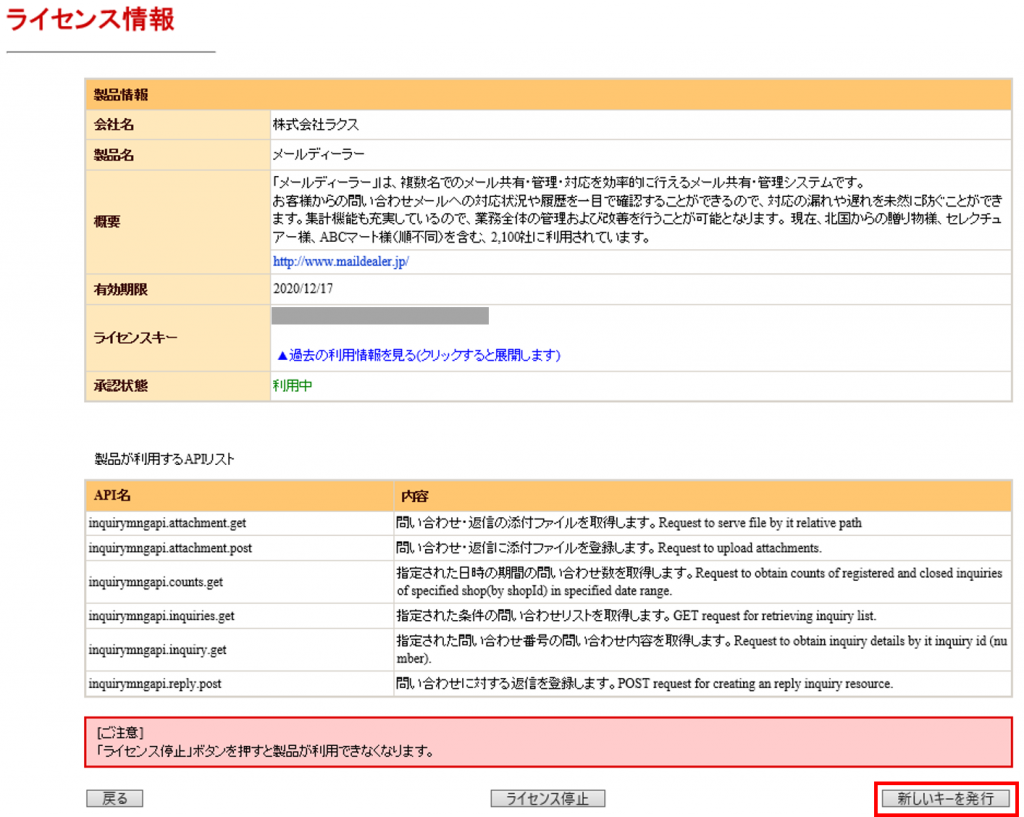Screen dimensions: 1024x817
Task: Click the 承認状態 row label
Action: click(x=120, y=385)
